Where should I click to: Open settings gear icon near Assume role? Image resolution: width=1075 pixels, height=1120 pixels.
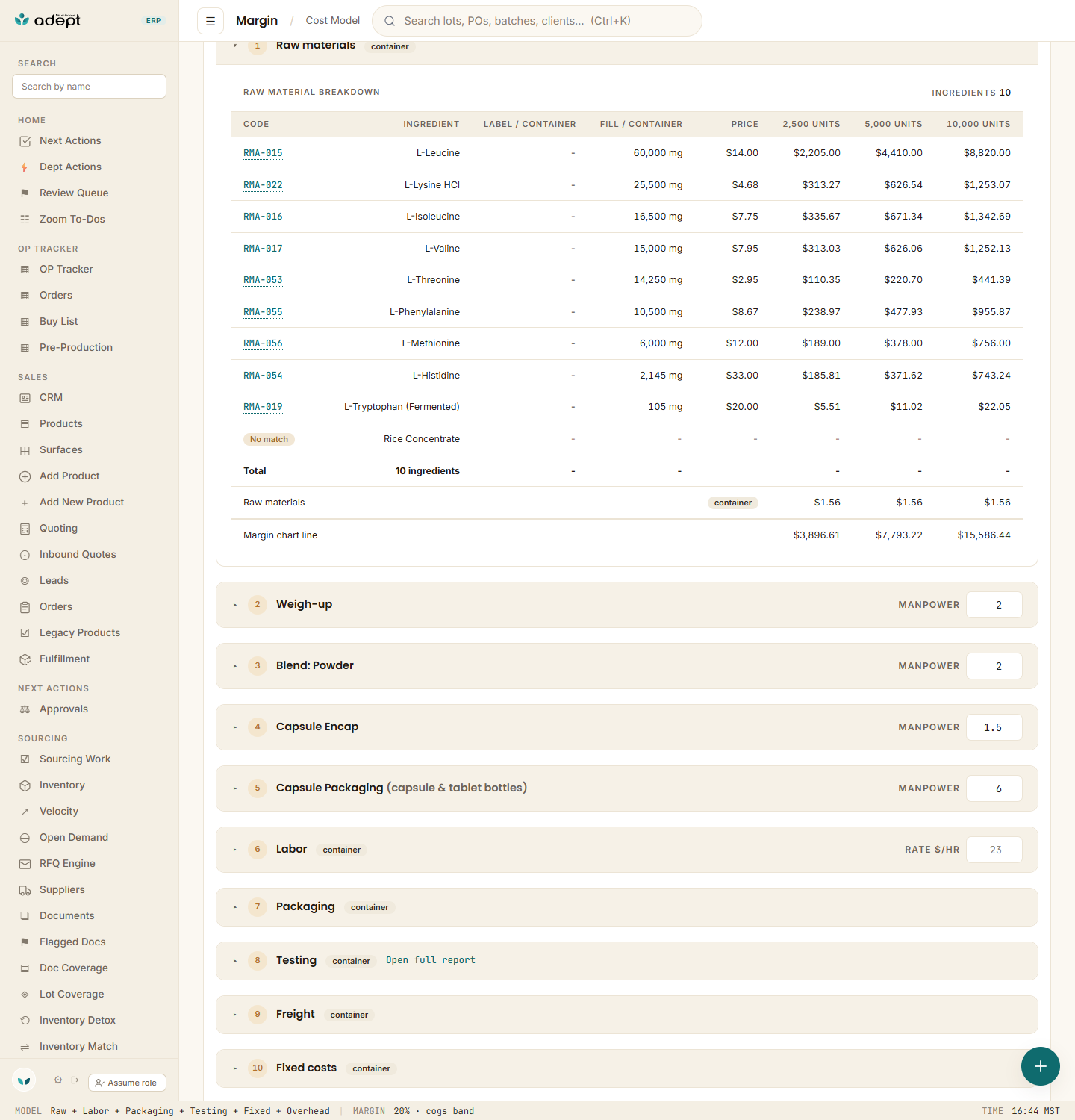58,1080
